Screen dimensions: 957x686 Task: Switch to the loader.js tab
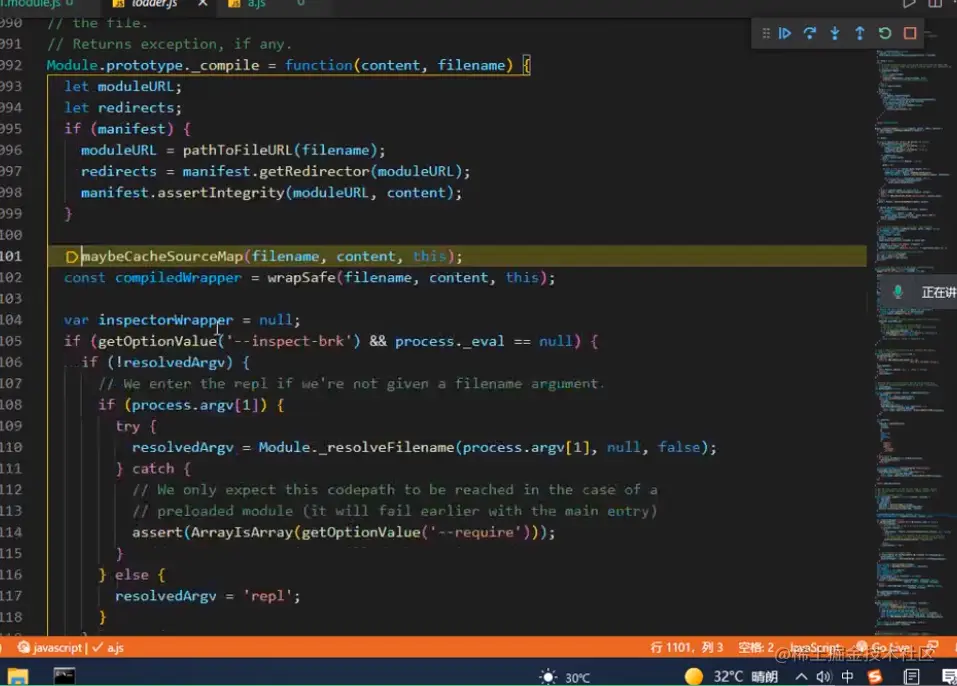(154, 4)
